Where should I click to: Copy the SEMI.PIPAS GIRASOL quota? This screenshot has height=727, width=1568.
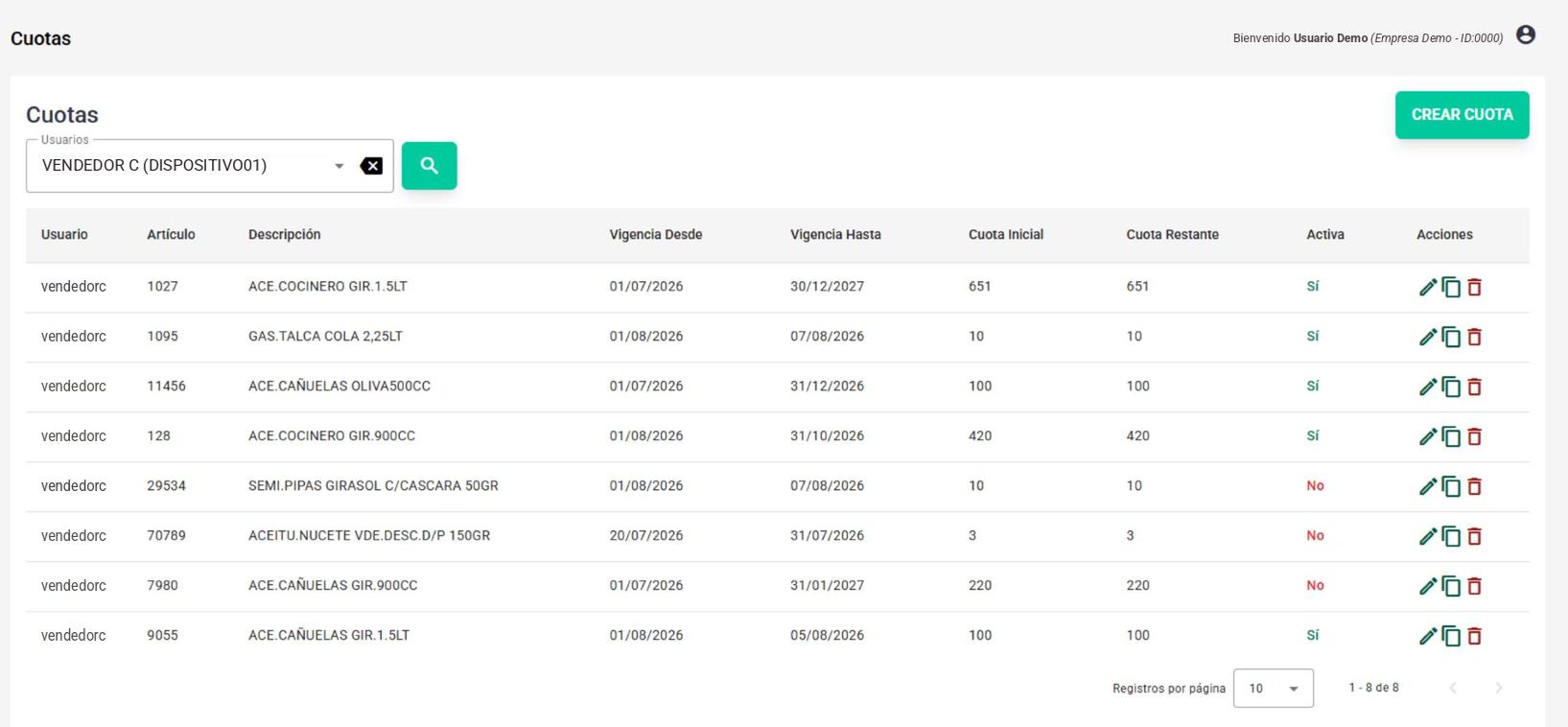pyautogui.click(x=1451, y=486)
